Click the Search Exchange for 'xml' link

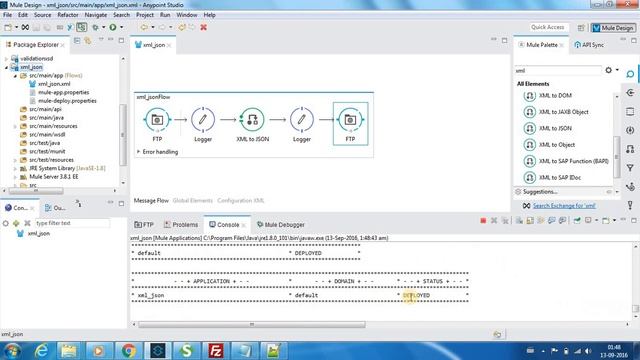564,206
